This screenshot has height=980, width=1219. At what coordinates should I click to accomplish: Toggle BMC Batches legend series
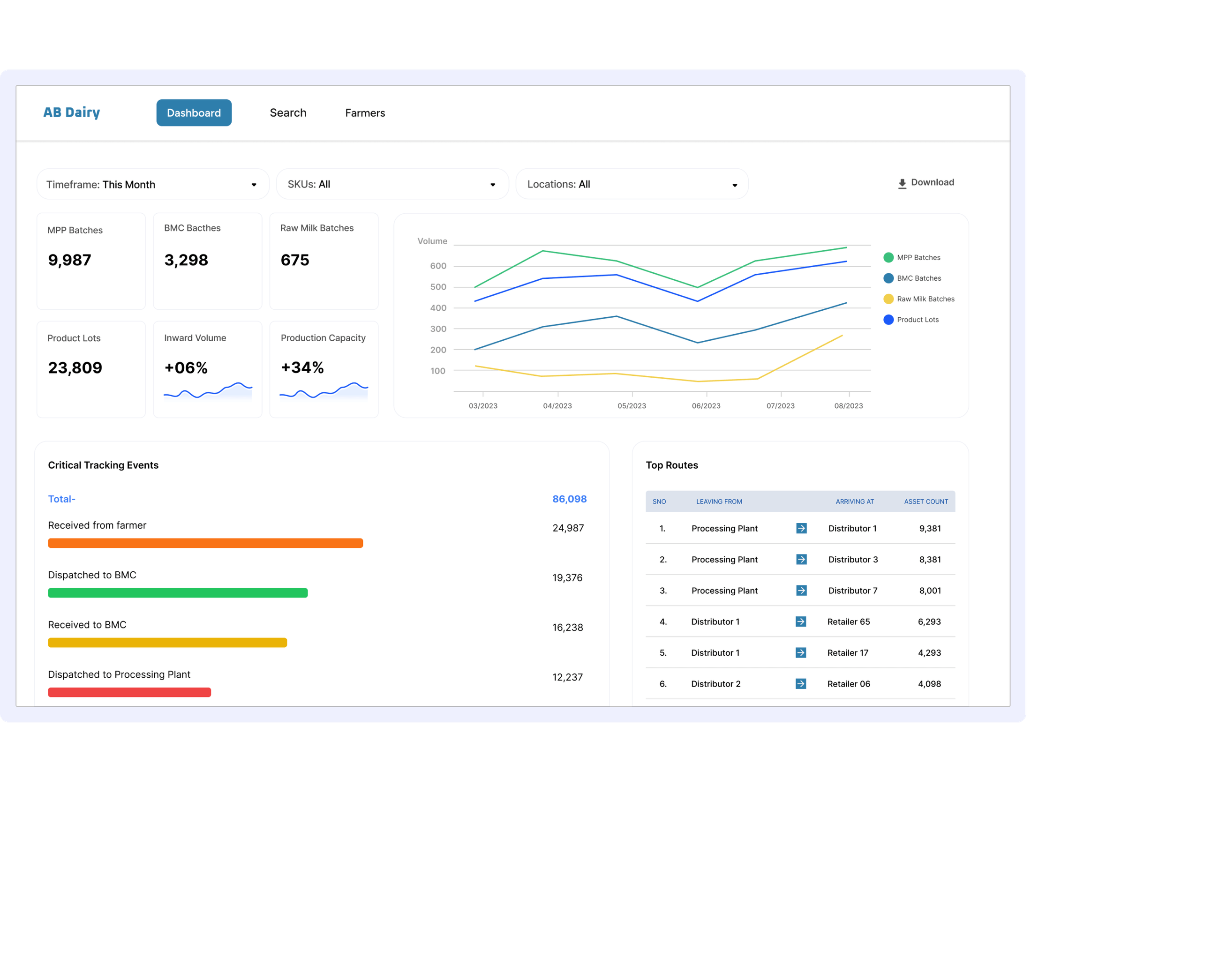pyautogui.click(x=888, y=278)
